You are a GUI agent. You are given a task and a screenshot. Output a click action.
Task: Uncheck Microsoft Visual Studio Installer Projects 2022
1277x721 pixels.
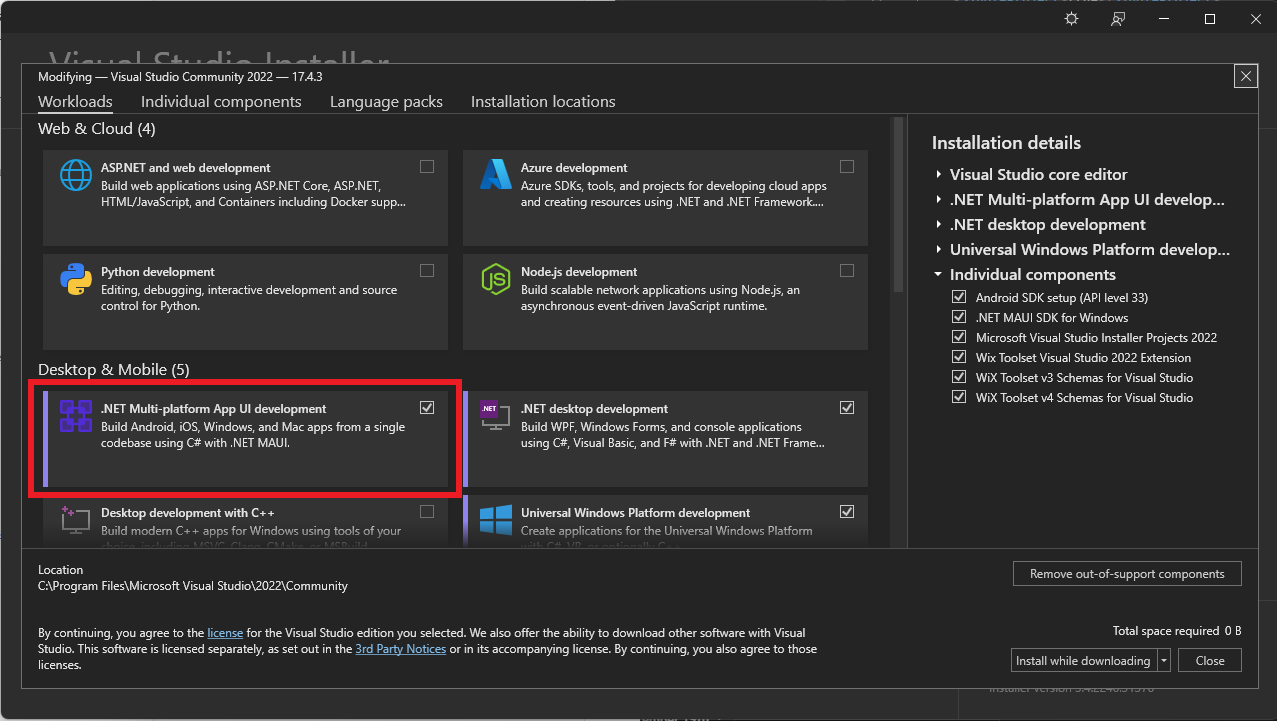click(959, 337)
